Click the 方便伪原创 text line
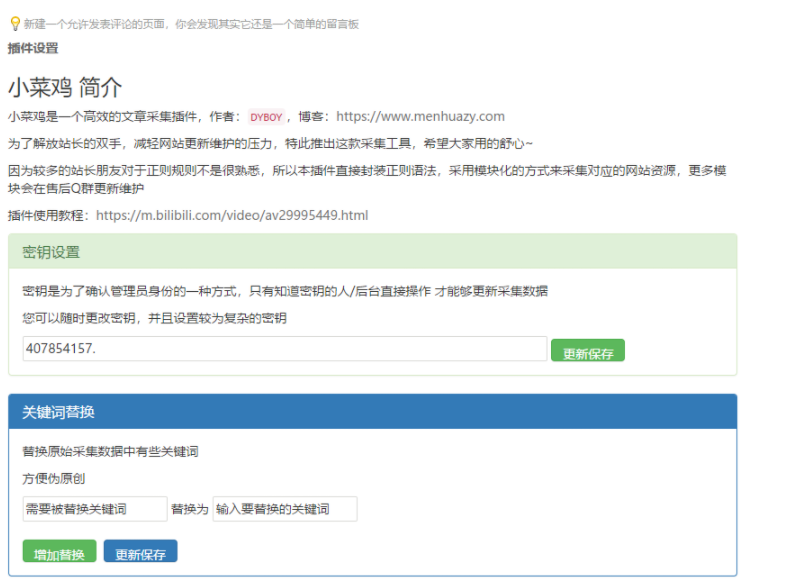The image size is (808, 587). pyautogui.click(x=45, y=478)
